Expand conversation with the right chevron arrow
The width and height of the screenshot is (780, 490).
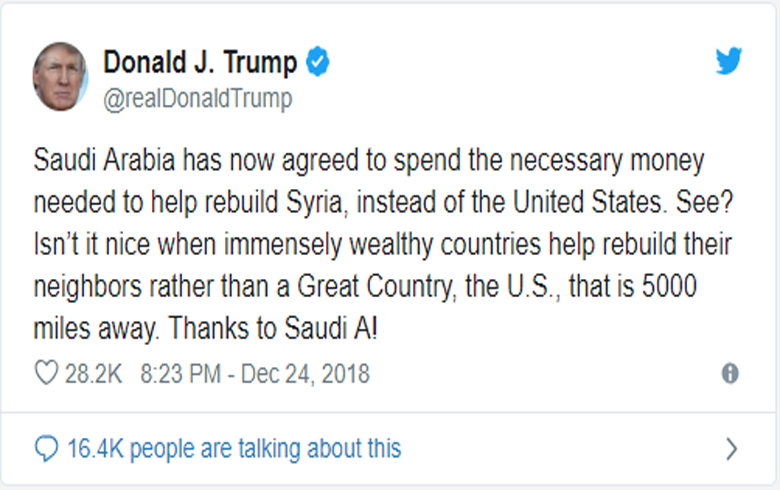pos(731,449)
